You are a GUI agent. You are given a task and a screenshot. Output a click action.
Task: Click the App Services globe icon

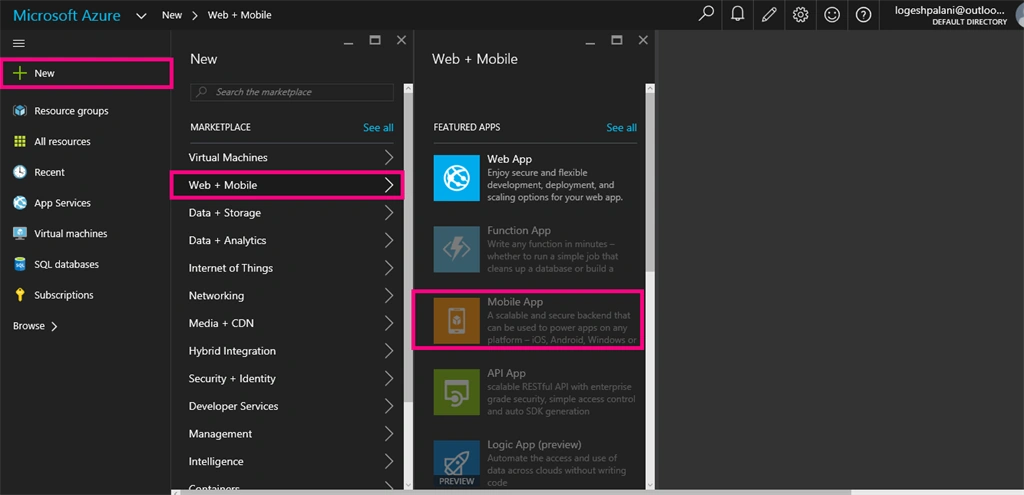click(20, 203)
